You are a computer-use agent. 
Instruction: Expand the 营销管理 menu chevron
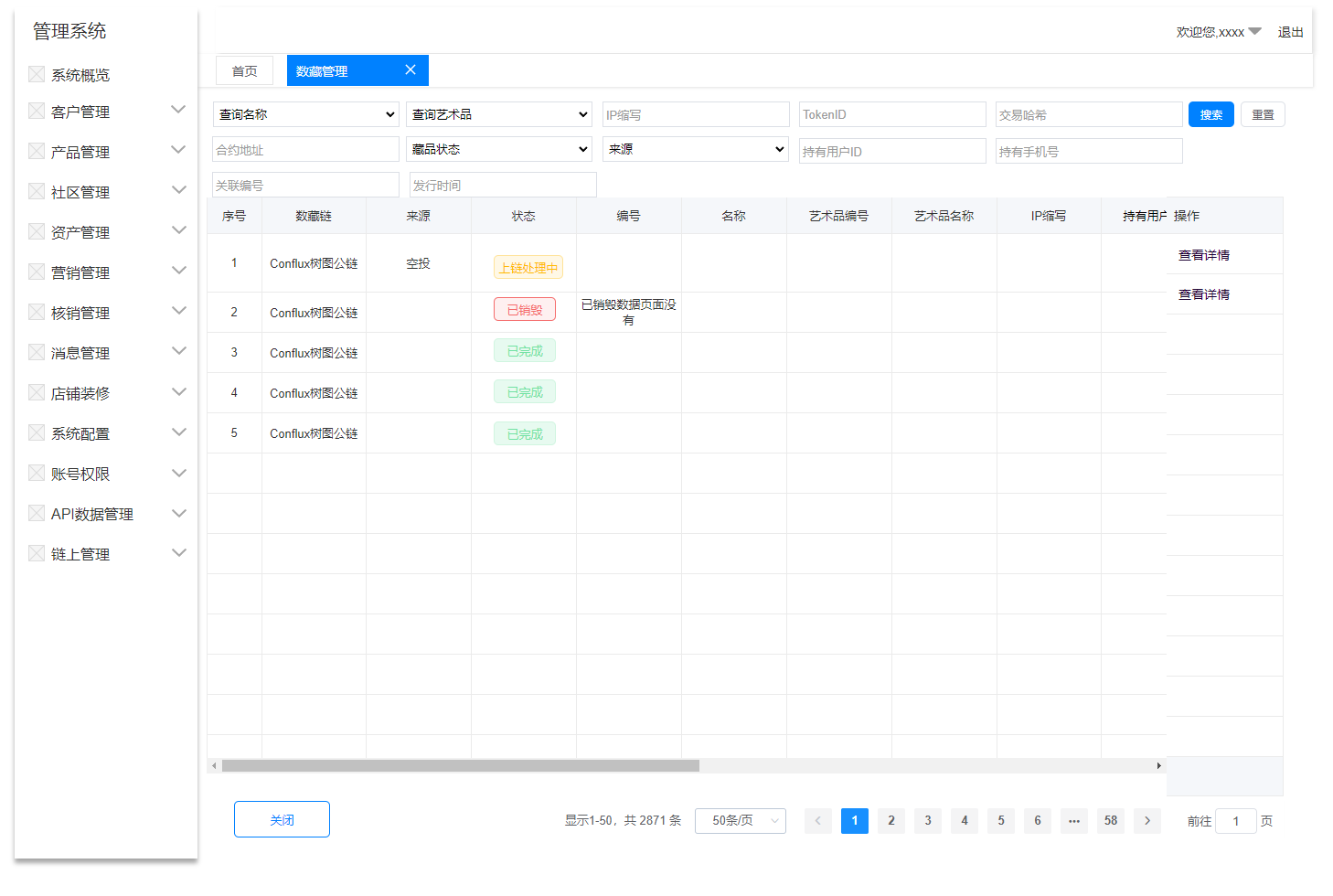[x=178, y=271]
